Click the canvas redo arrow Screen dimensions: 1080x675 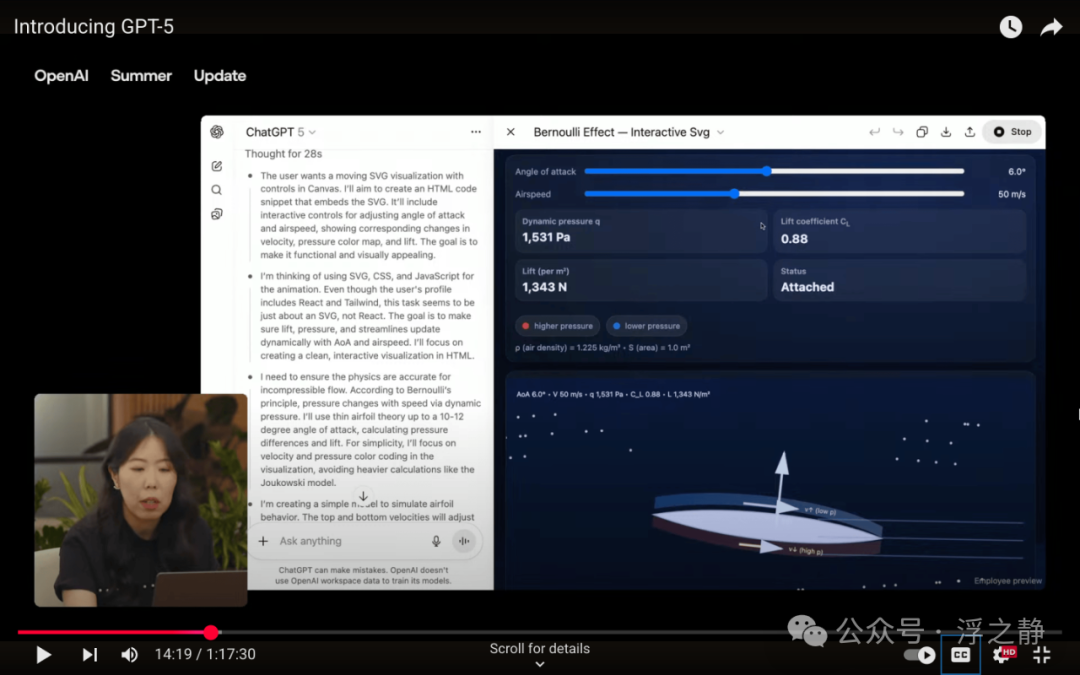(898, 132)
